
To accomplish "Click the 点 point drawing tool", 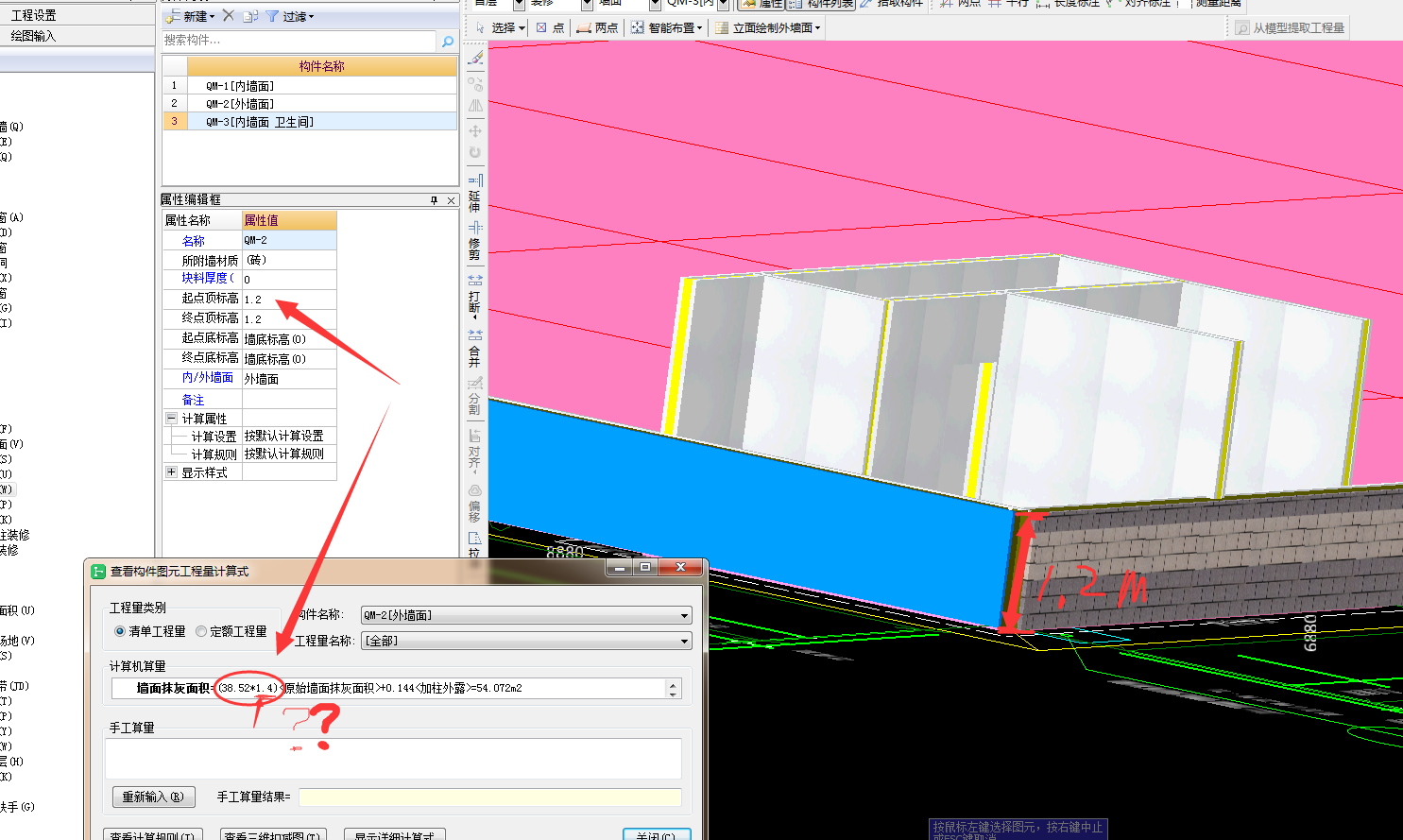I will 550,28.
